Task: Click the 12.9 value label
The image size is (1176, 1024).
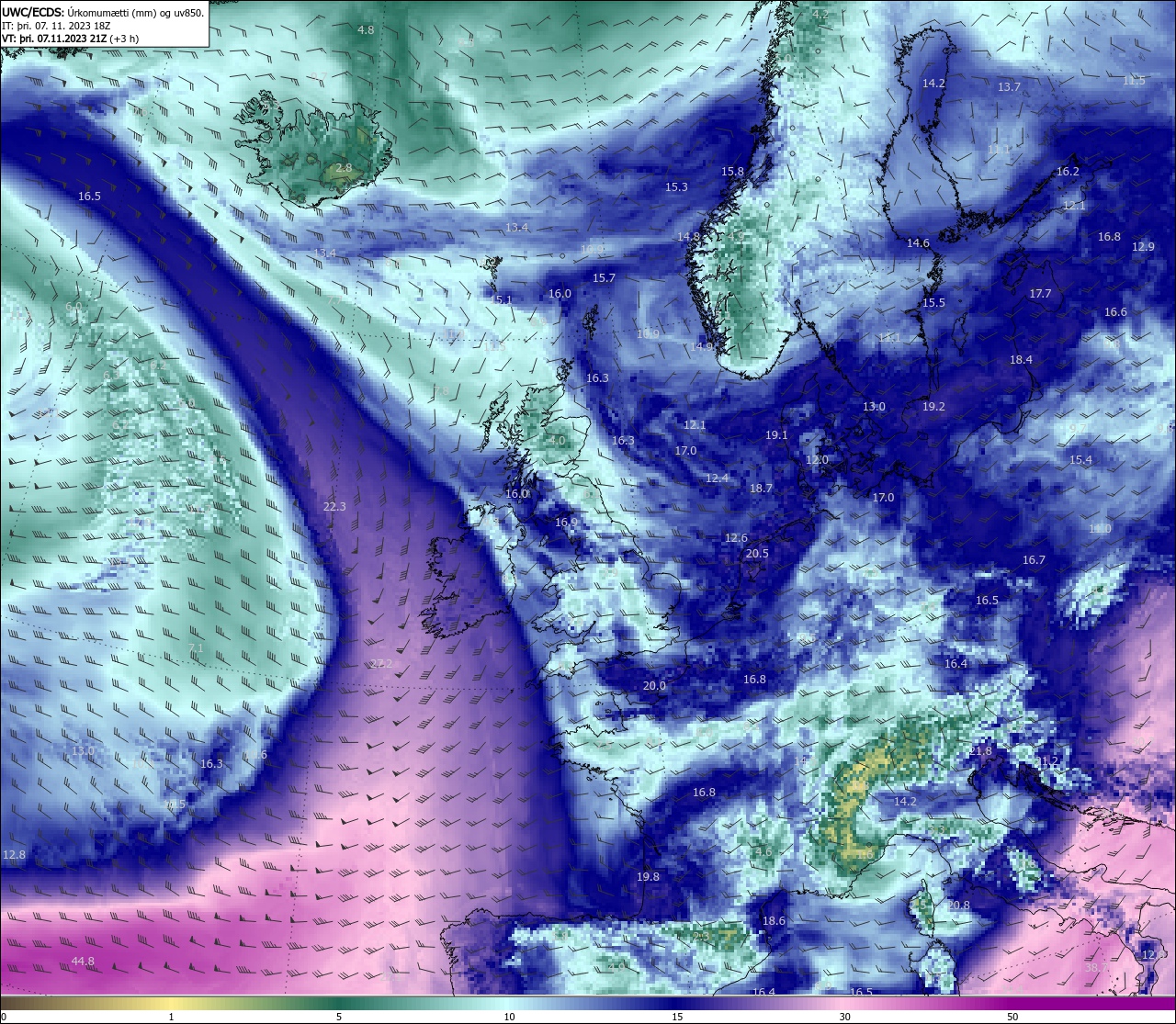Action: coord(1143,247)
